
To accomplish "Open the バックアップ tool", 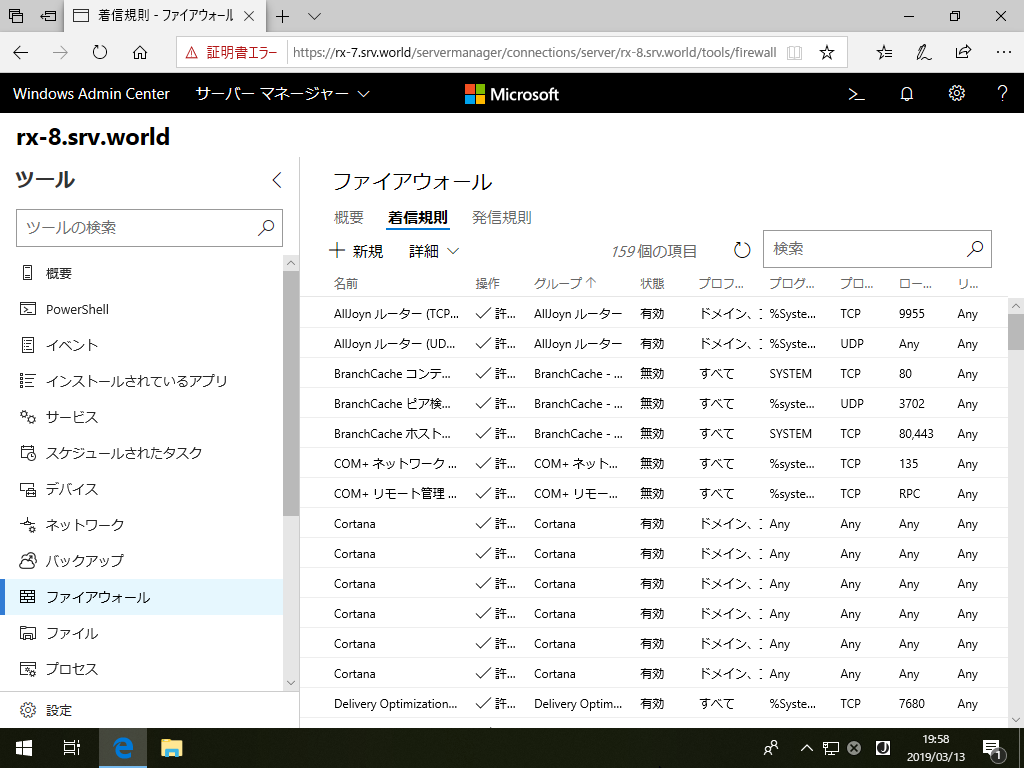I will point(142,560).
